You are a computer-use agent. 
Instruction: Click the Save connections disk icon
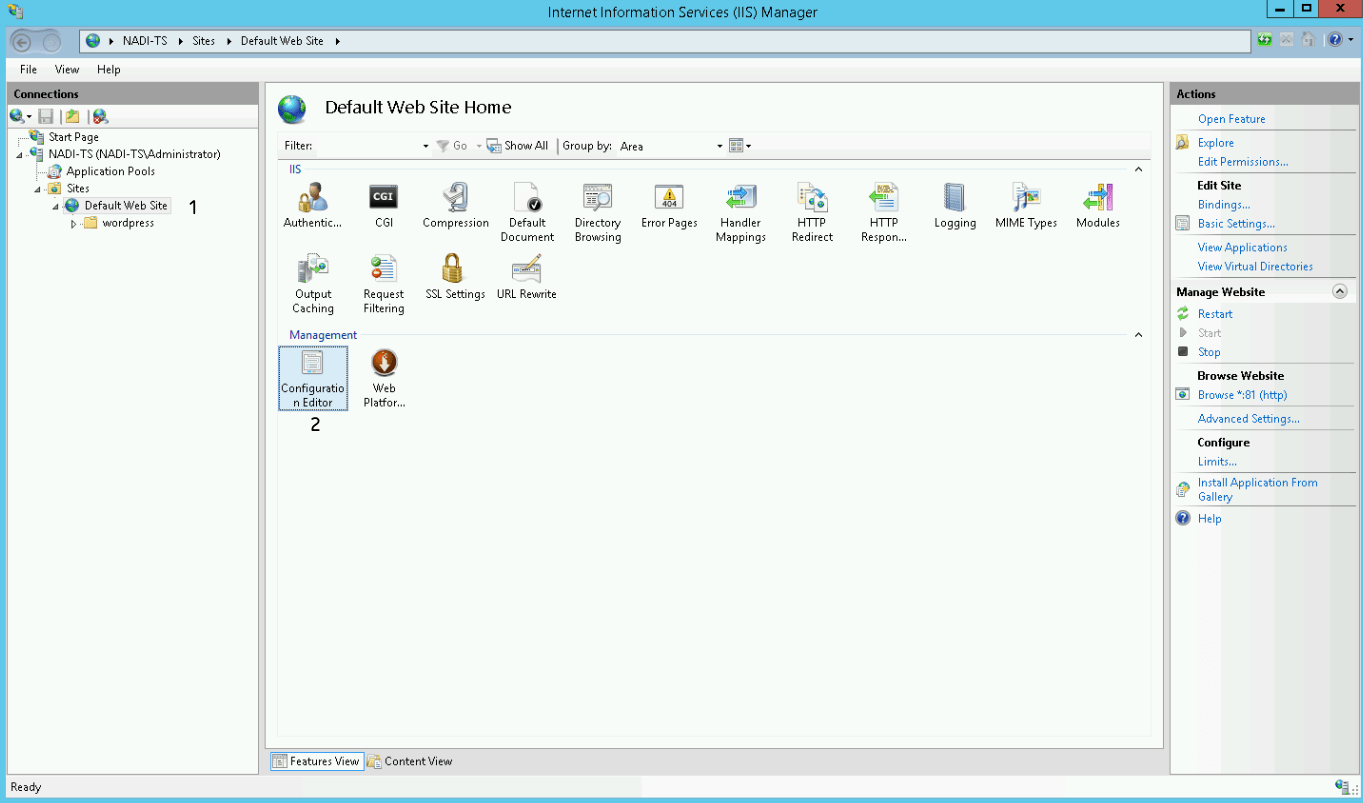pyautogui.click(x=46, y=117)
